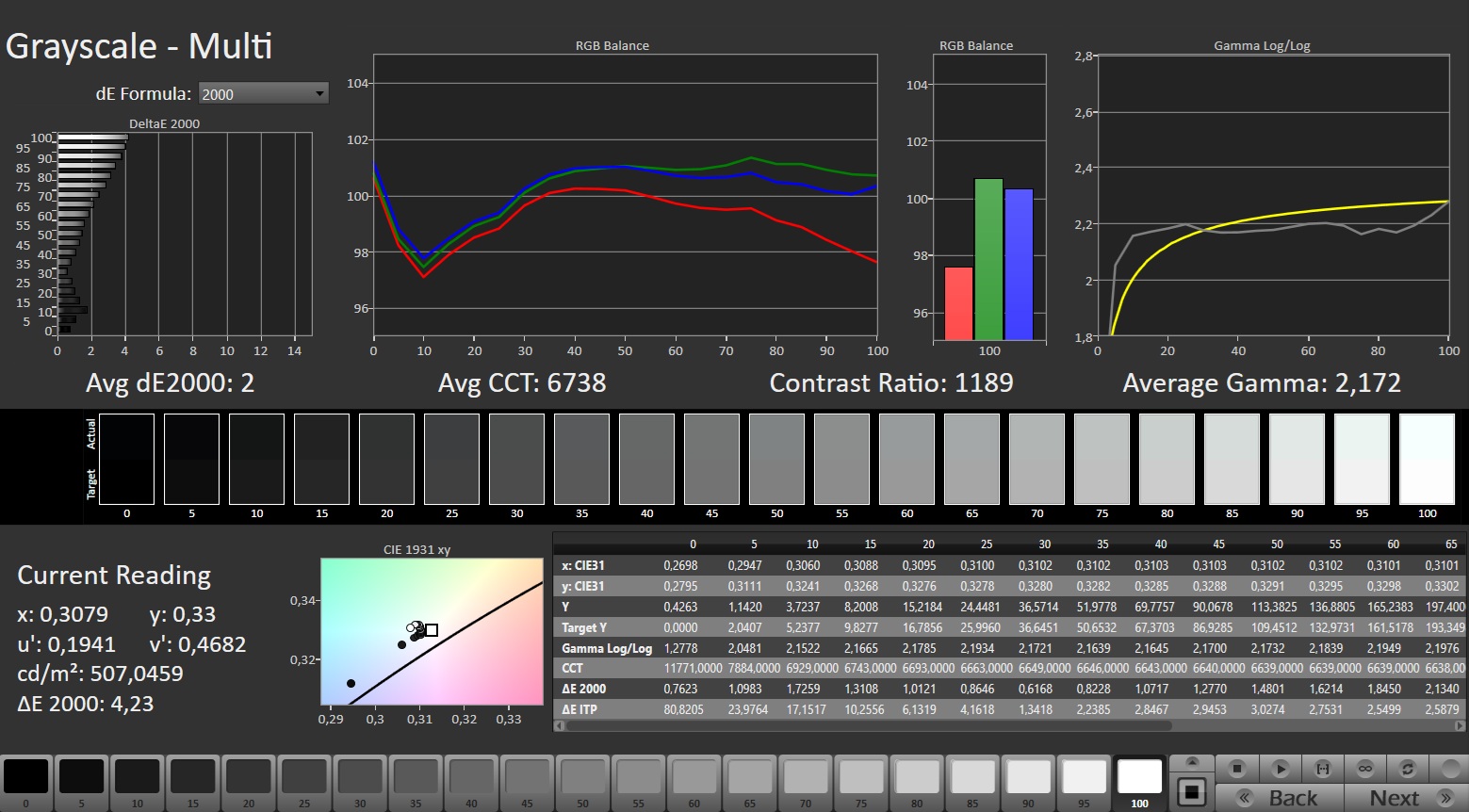This screenshot has width=1469, height=812.
Task: Select the 50 percent gray swatch
Action: click(582, 779)
